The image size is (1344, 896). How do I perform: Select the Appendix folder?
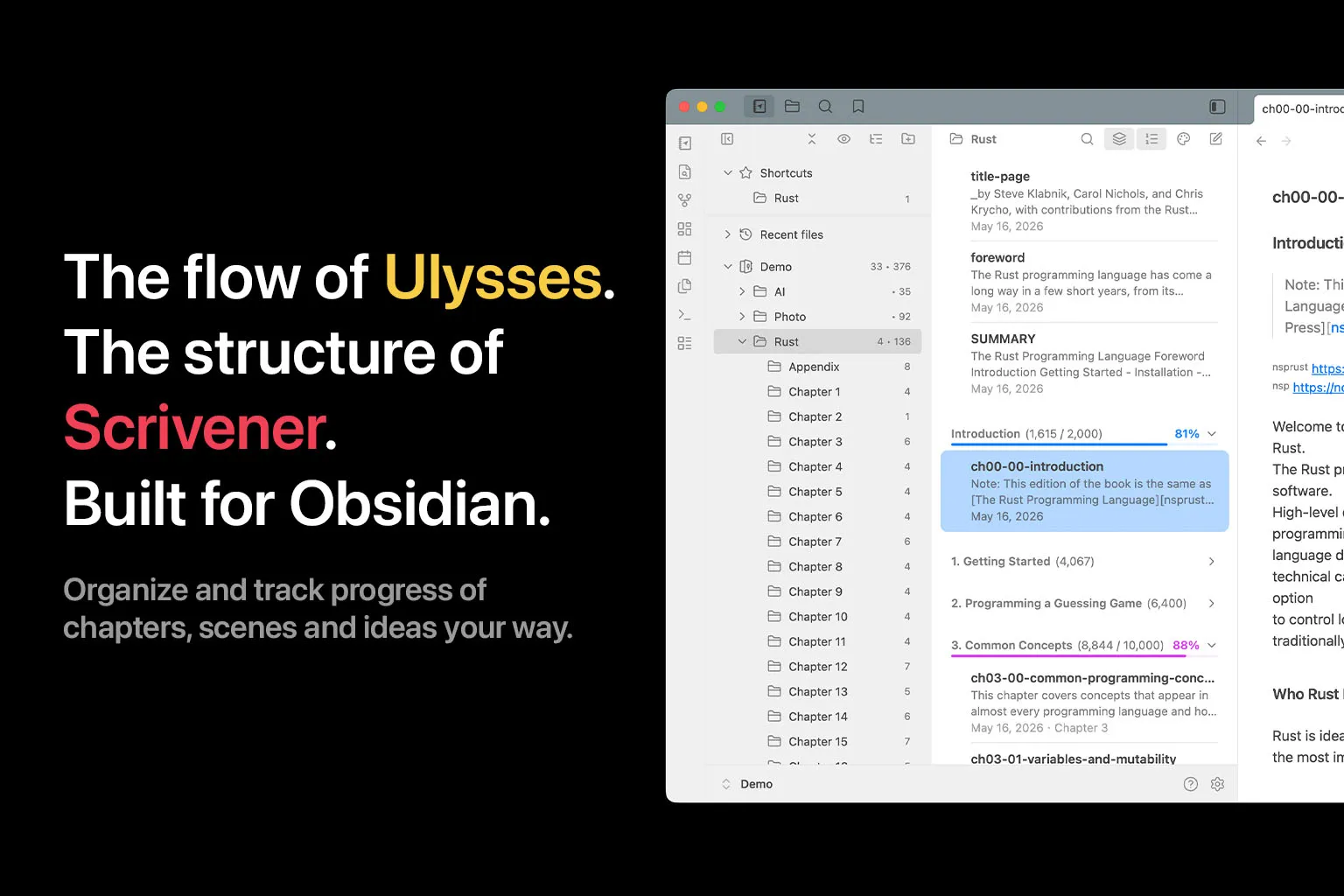818,367
